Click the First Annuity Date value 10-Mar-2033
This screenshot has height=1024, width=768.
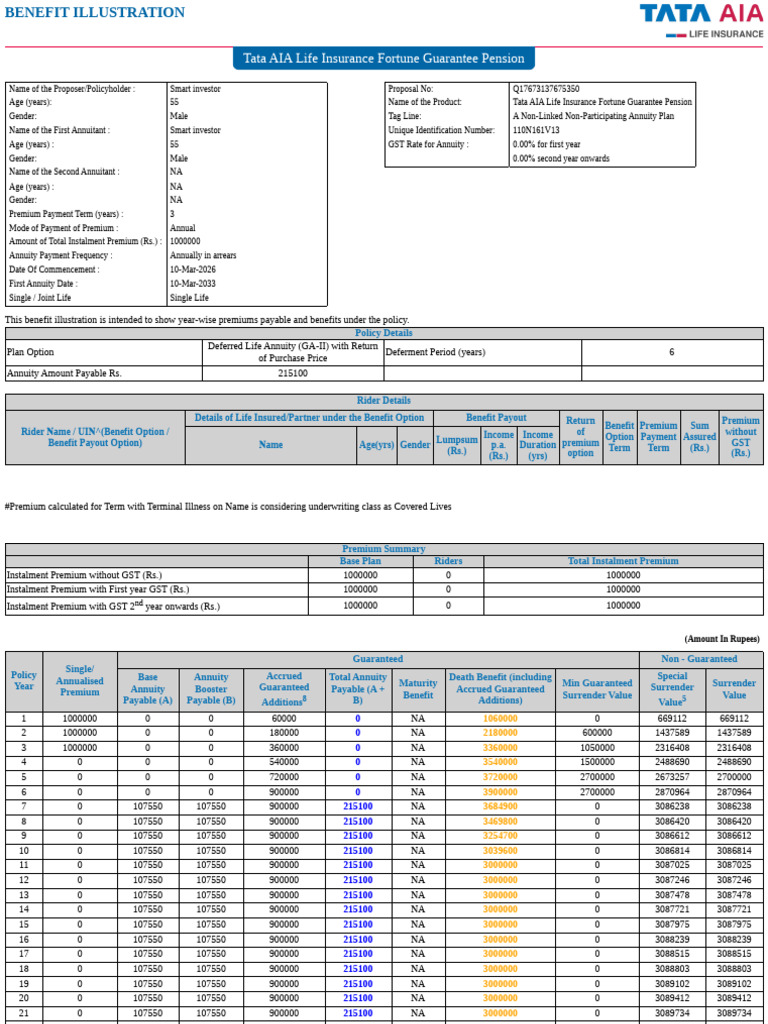[x=193, y=283]
